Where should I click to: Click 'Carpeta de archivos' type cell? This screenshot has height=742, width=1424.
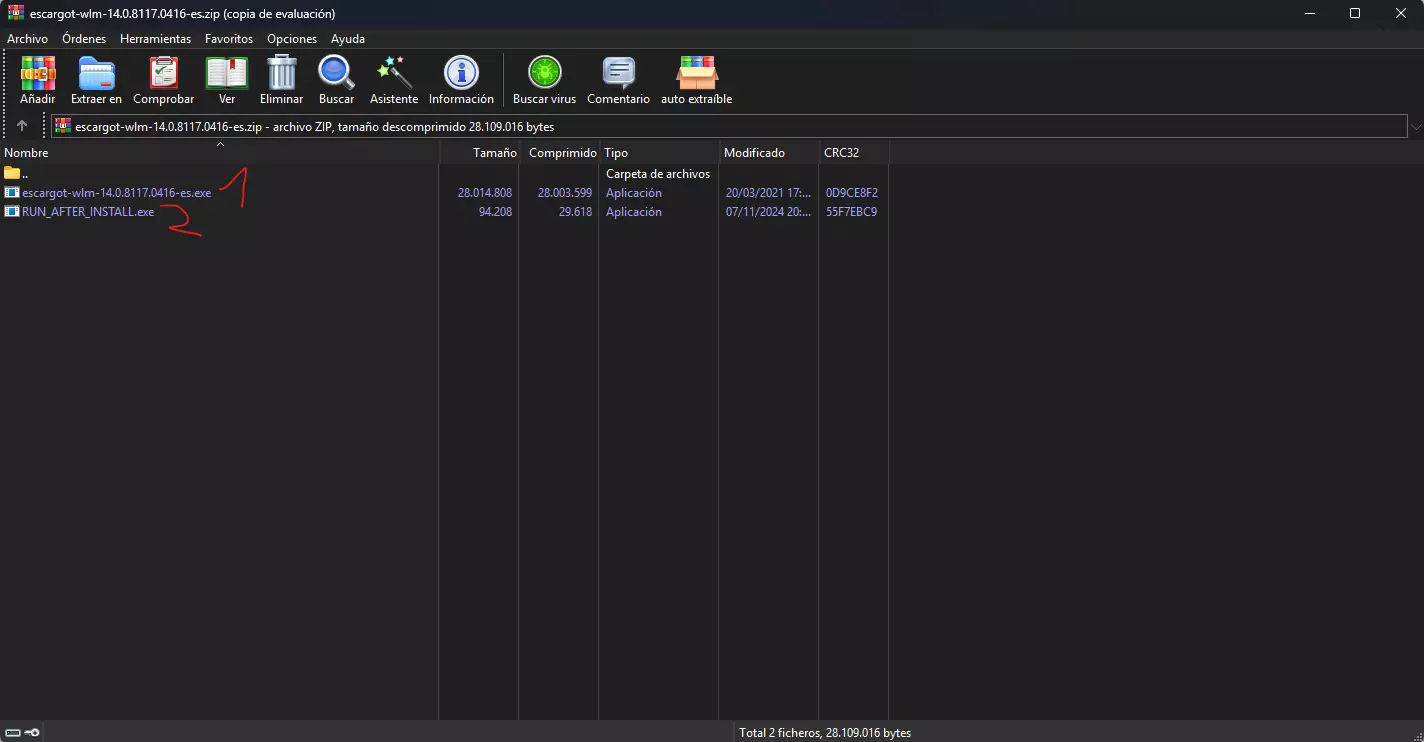658,174
